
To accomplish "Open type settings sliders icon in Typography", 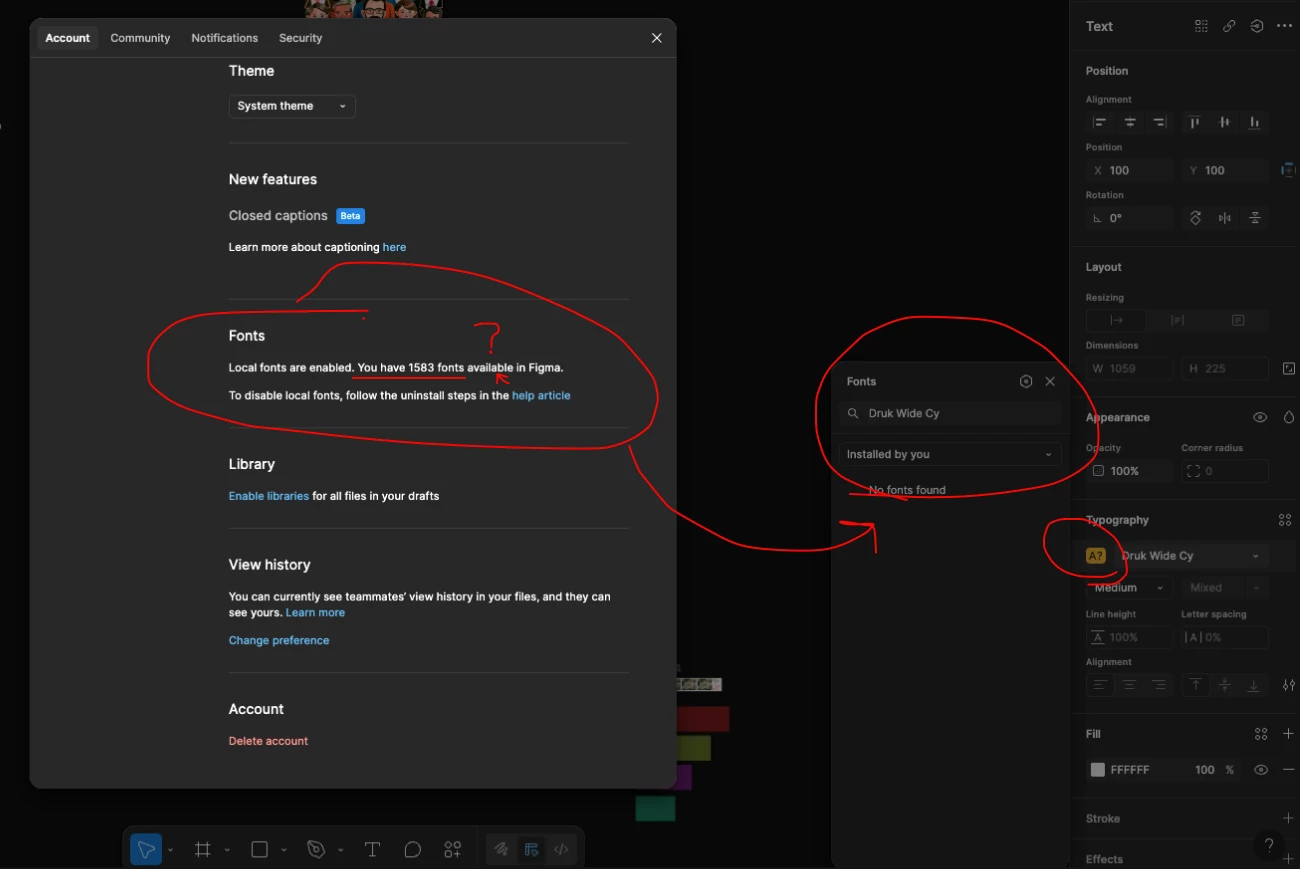I will pos(1289,685).
